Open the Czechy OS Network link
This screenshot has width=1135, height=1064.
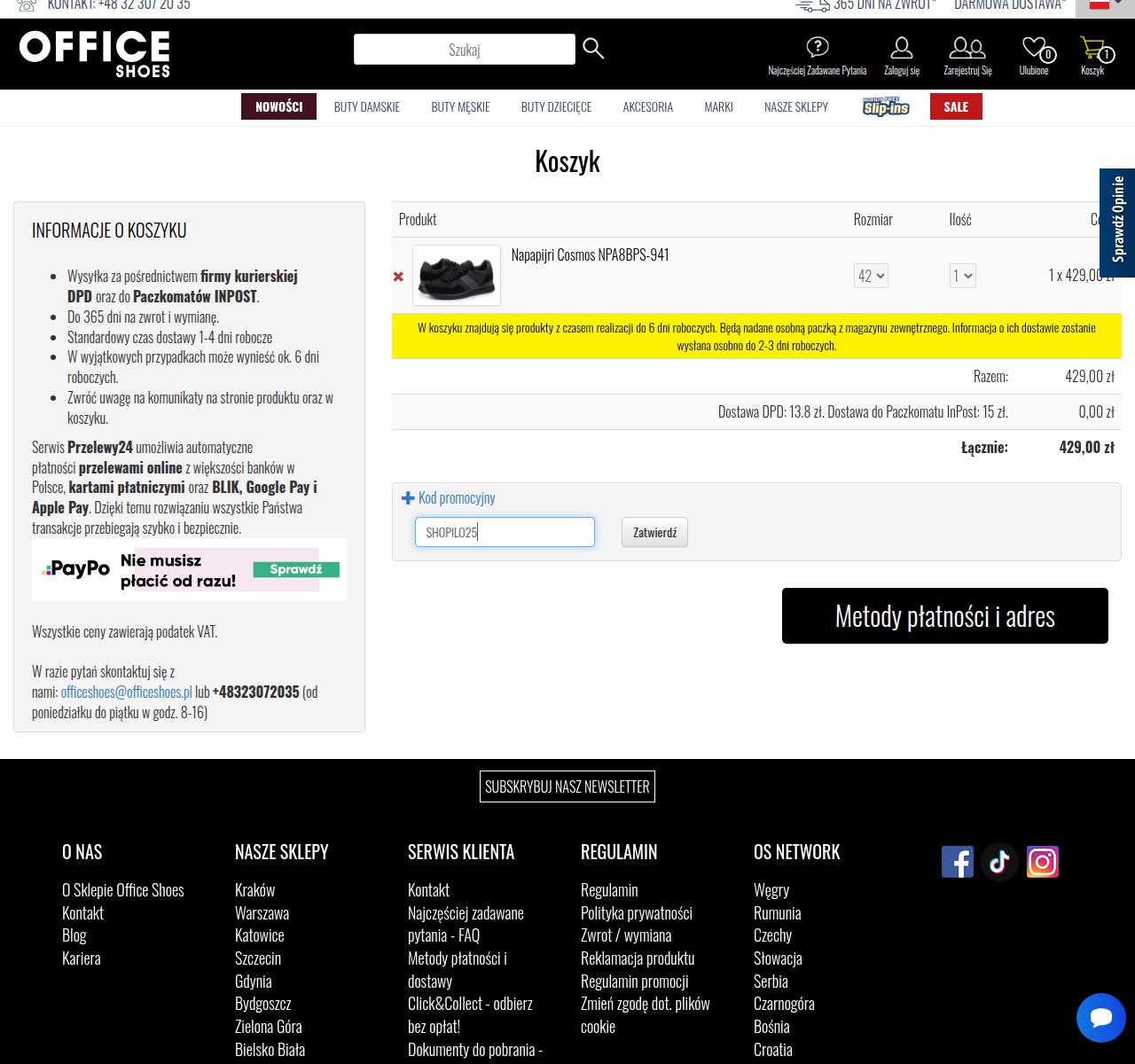773,935
